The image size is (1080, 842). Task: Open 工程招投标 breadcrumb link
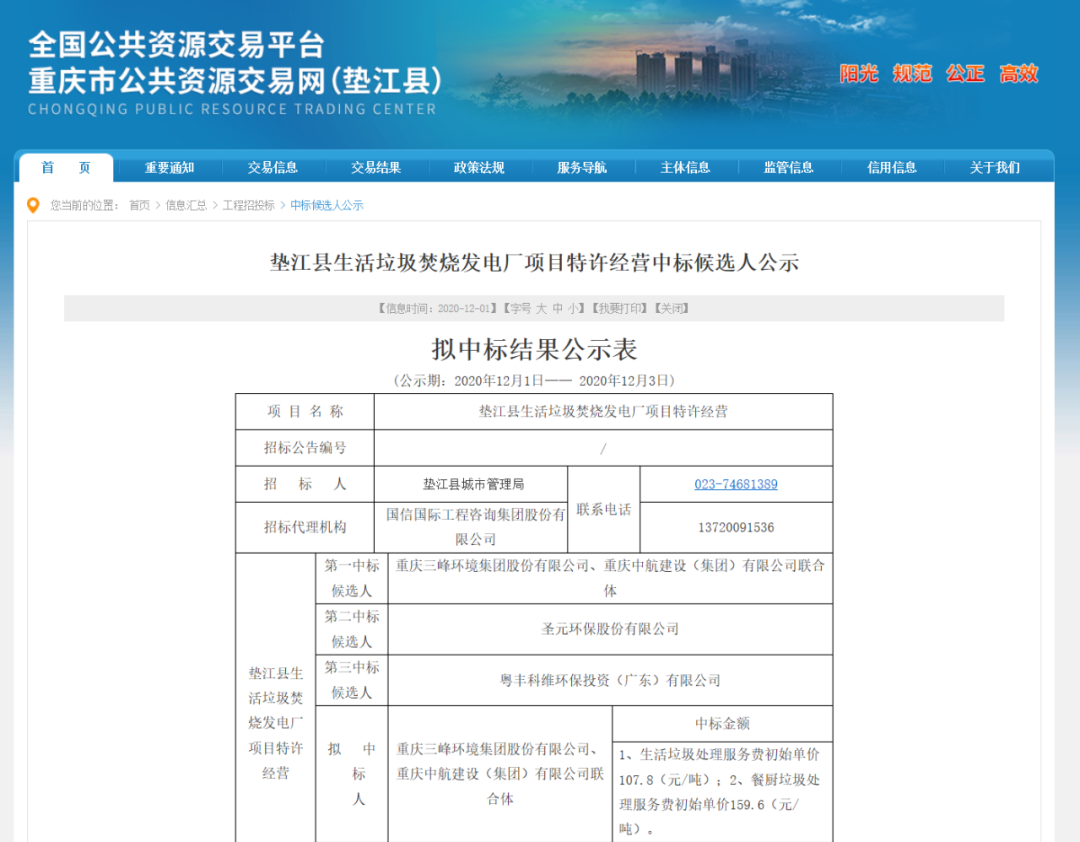(x=248, y=205)
